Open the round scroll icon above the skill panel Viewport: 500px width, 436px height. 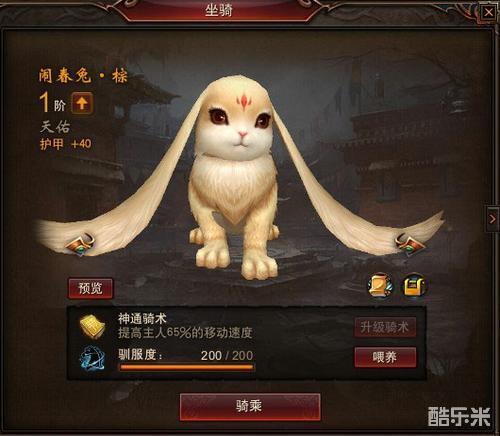pos(380,285)
